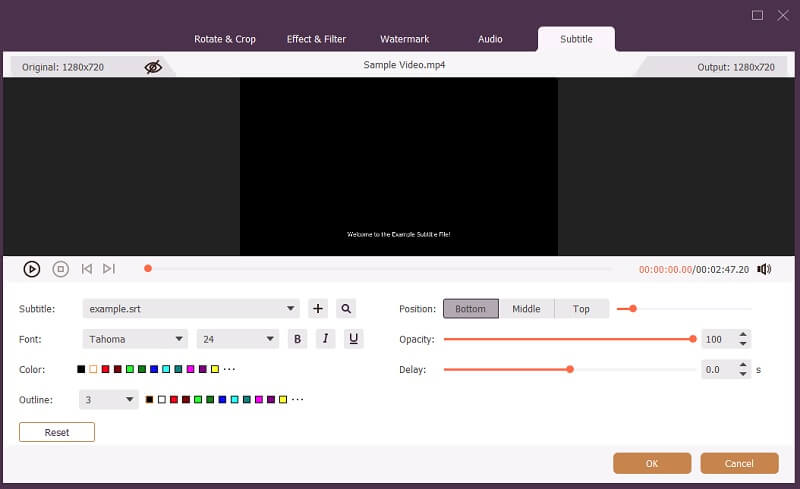
Task: Toggle bold subtitle text
Action: 297,339
